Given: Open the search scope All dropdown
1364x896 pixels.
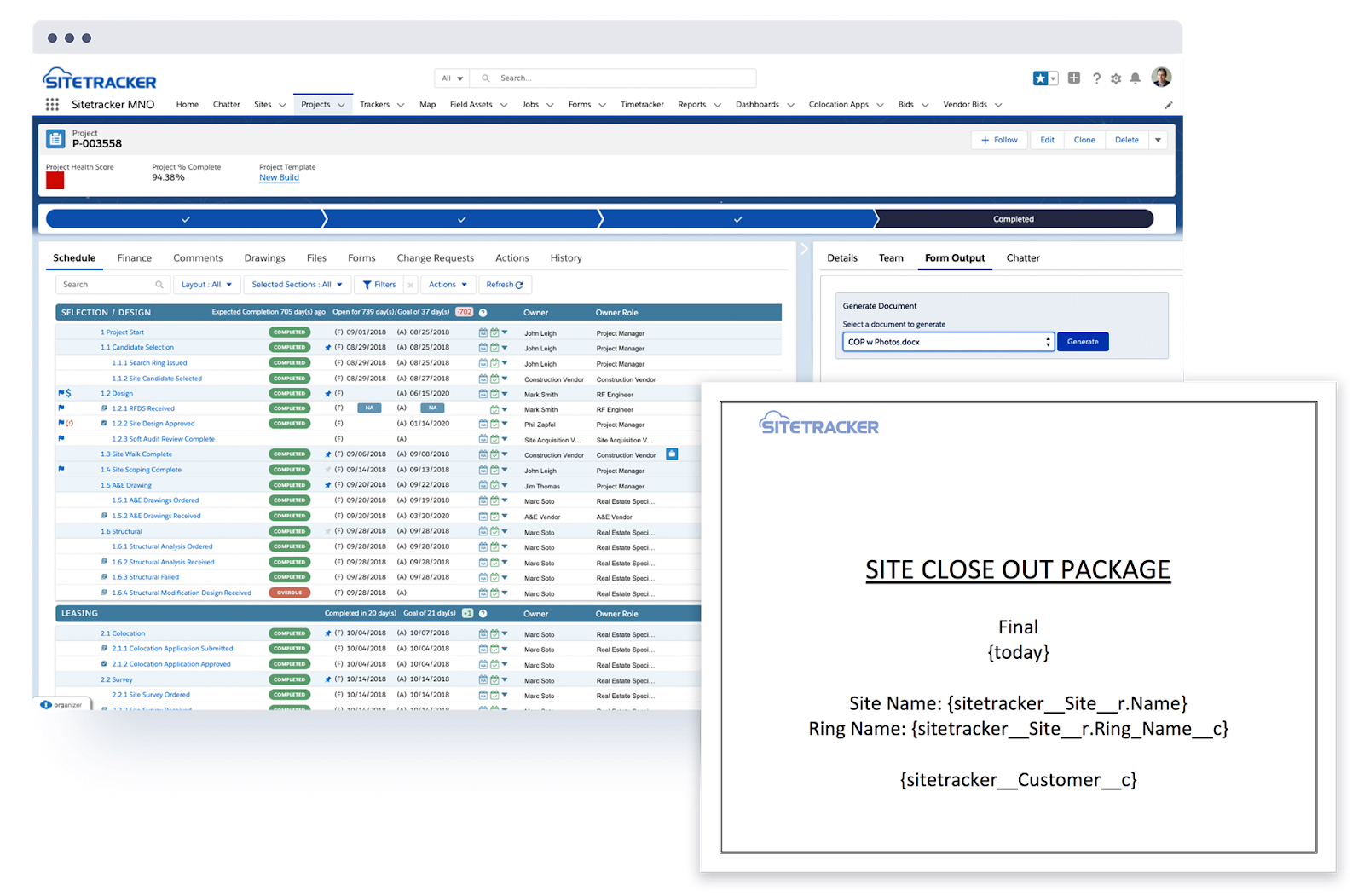Looking at the screenshot, I should [452, 78].
